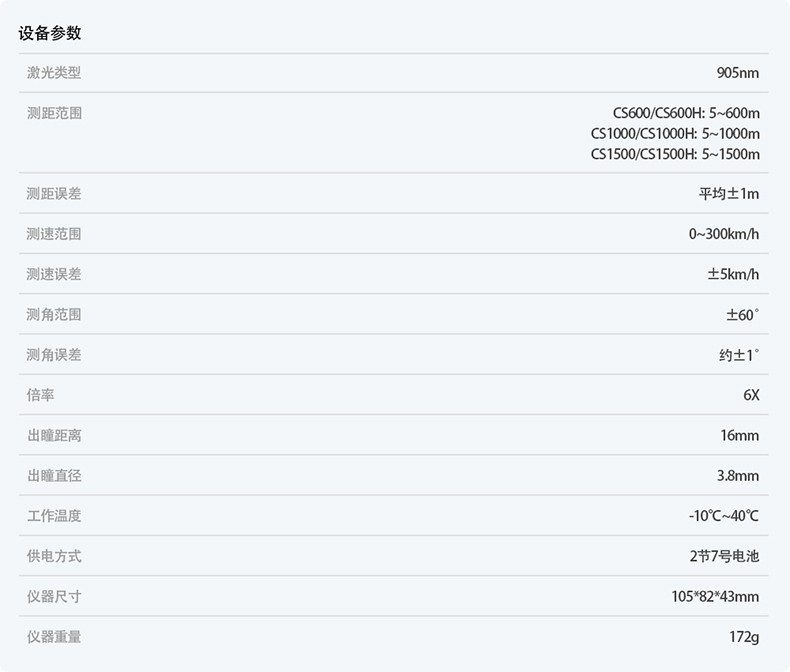Image resolution: width=790 pixels, height=672 pixels.
Task: Select the CS1500/CS1500H: 5~1500m line
Action: tap(675, 154)
